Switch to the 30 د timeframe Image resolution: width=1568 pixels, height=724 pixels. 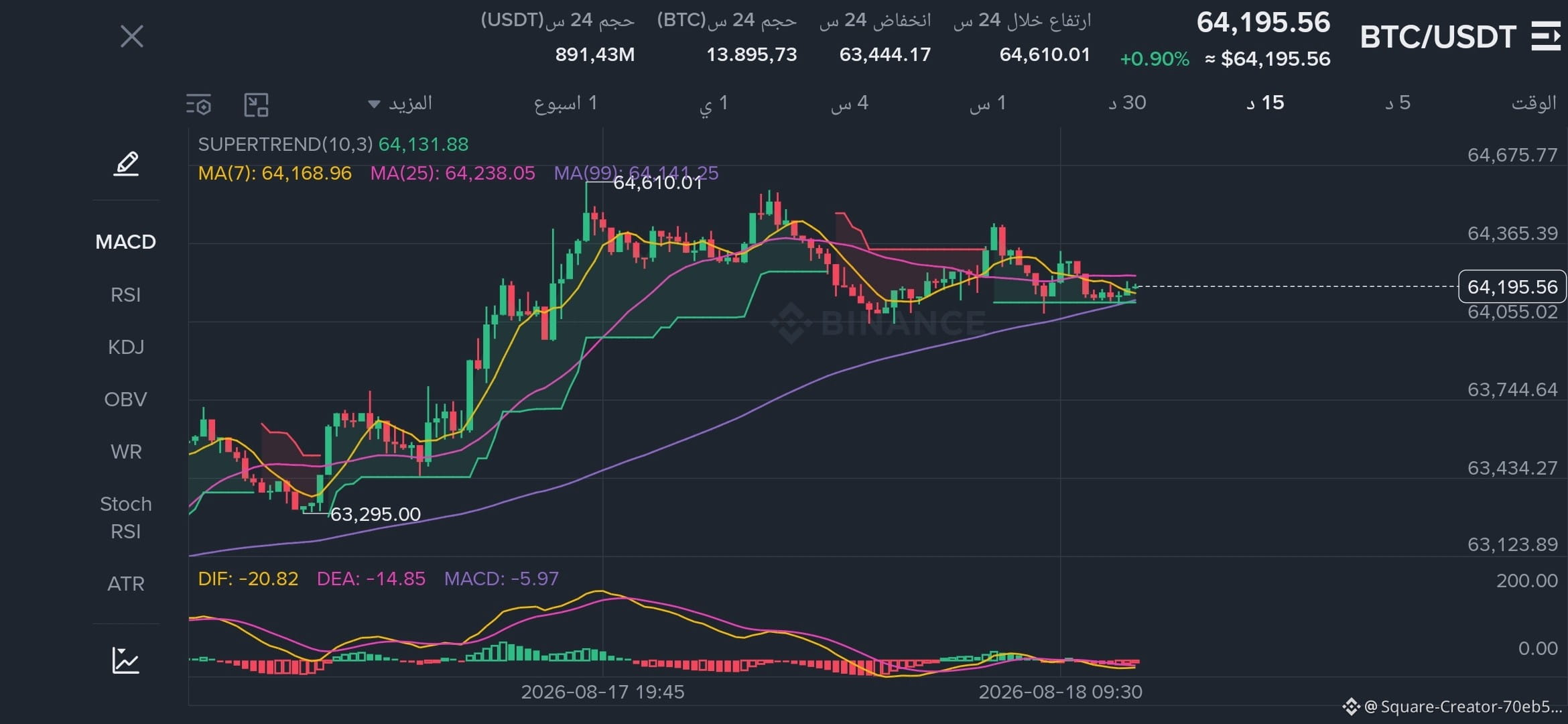[x=1127, y=103]
